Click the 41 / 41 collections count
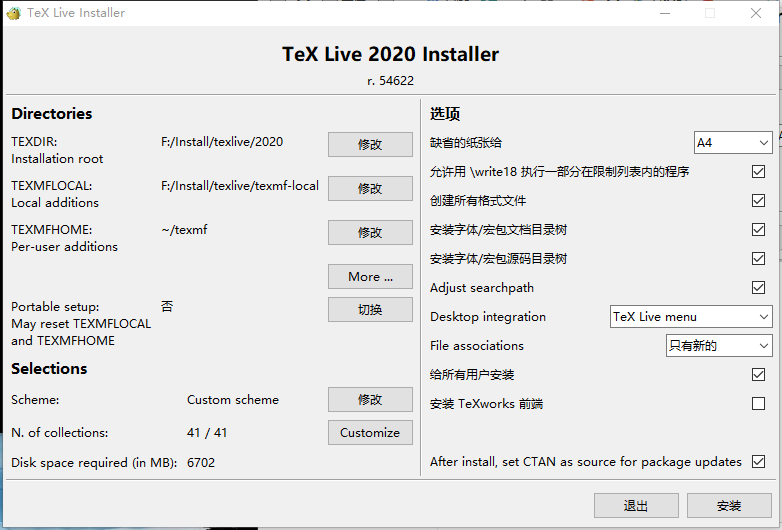The height and width of the screenshot is (530, 782). point(207,433)
